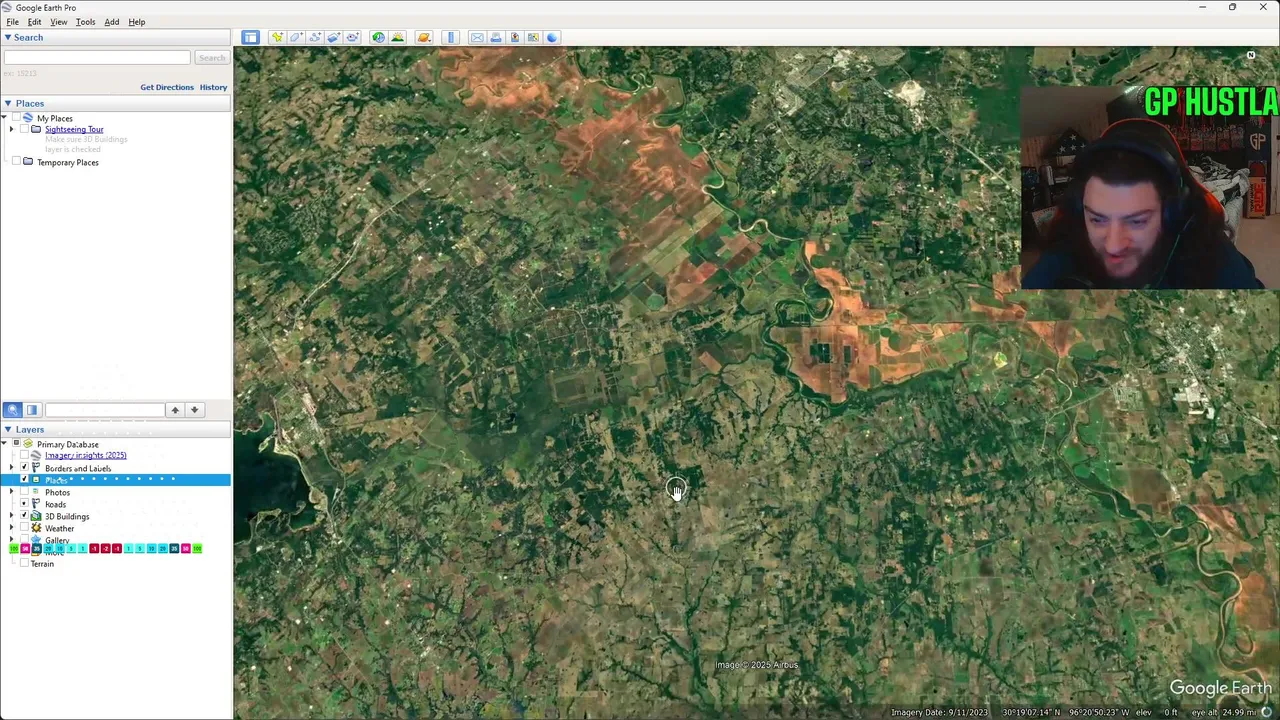Click the Print toolbar icon
Viewport: 1280px width, 720px height.
tap(496, 37)
